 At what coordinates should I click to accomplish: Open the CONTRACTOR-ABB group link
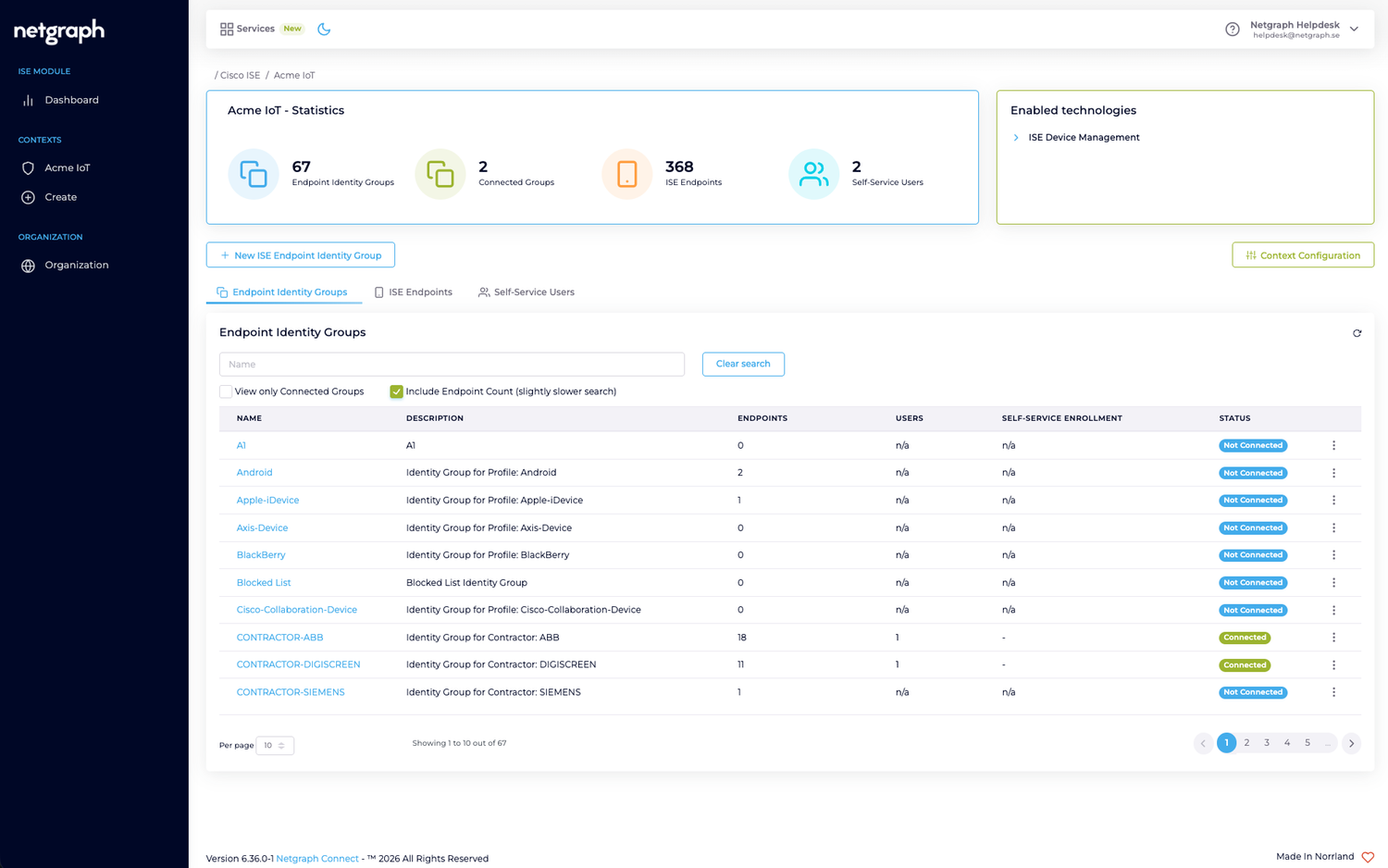pos(279,638)
